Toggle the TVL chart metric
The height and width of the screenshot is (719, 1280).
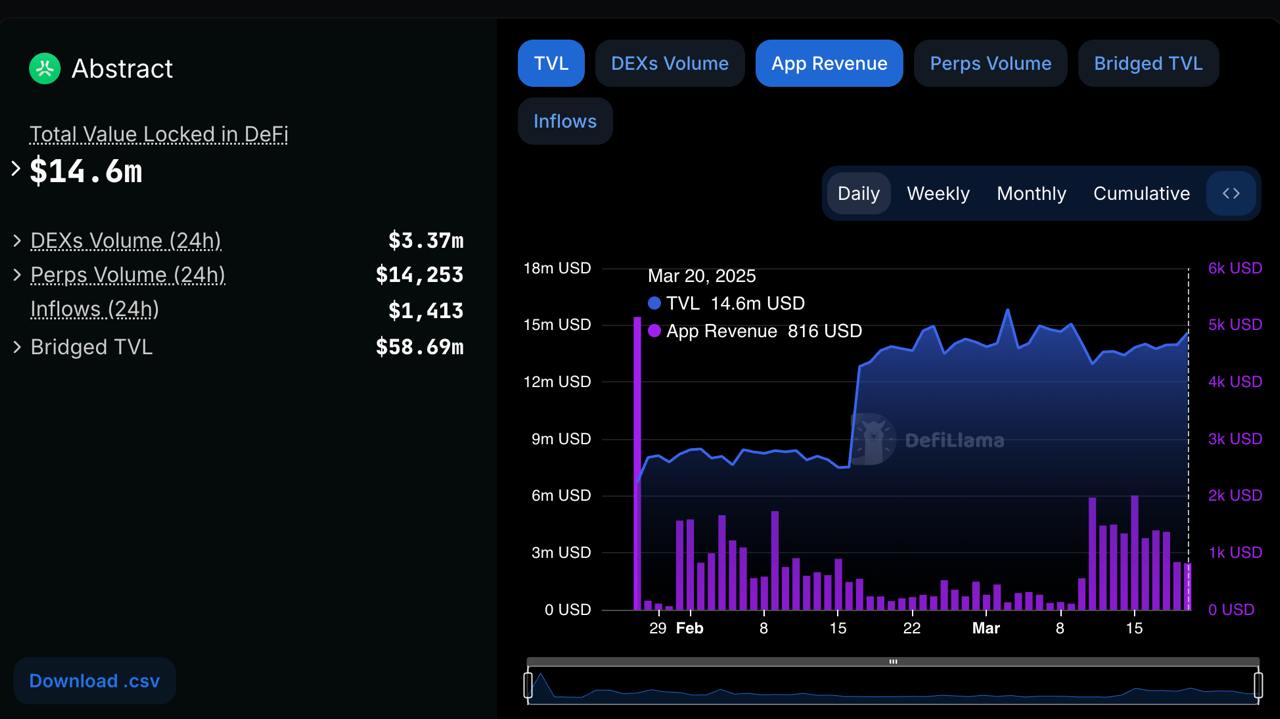click(551, 63)
